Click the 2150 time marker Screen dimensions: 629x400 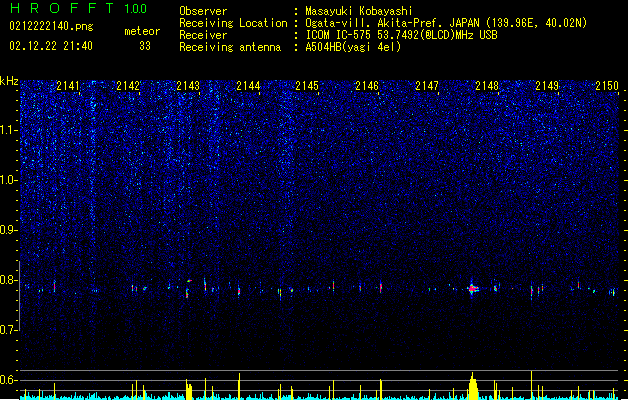pos(607,86)
